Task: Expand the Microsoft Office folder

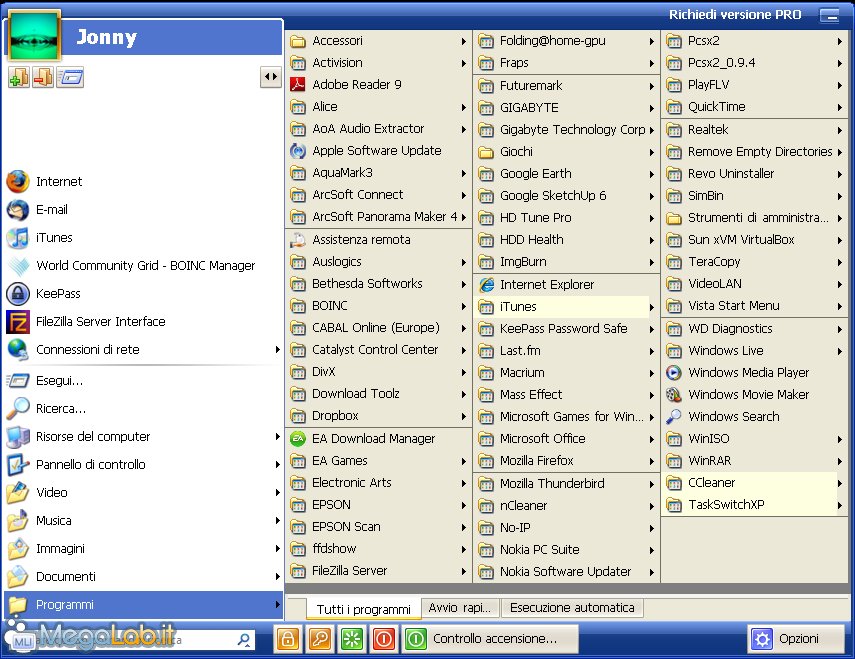Action: (566, 439)
